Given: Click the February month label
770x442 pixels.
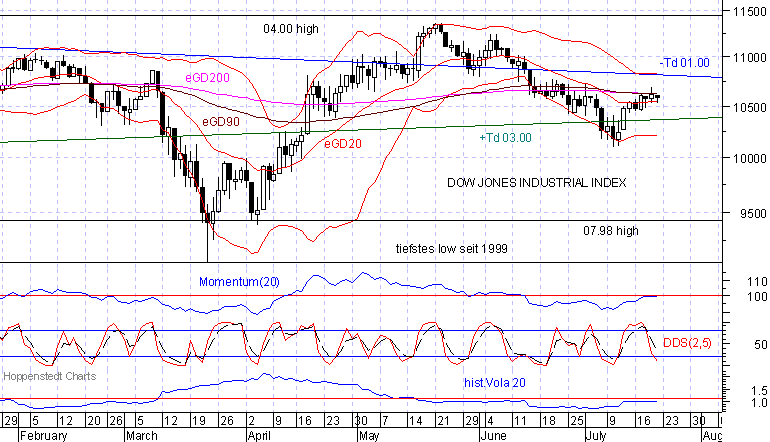Looking at the screenshot, I should click(44, 436).
